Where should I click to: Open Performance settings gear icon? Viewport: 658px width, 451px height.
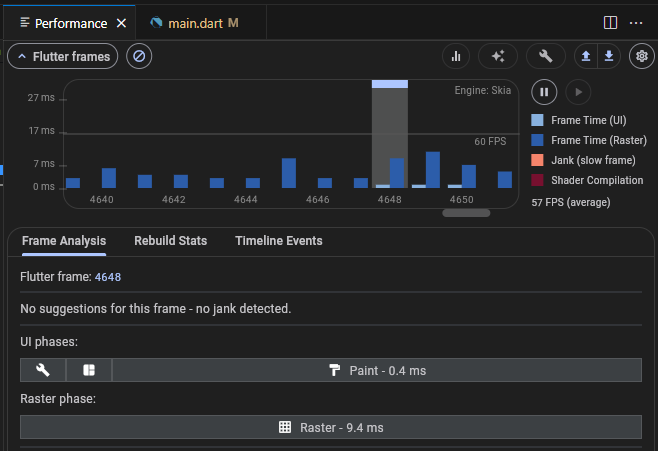pyautogui.click(x=642, y=56)
